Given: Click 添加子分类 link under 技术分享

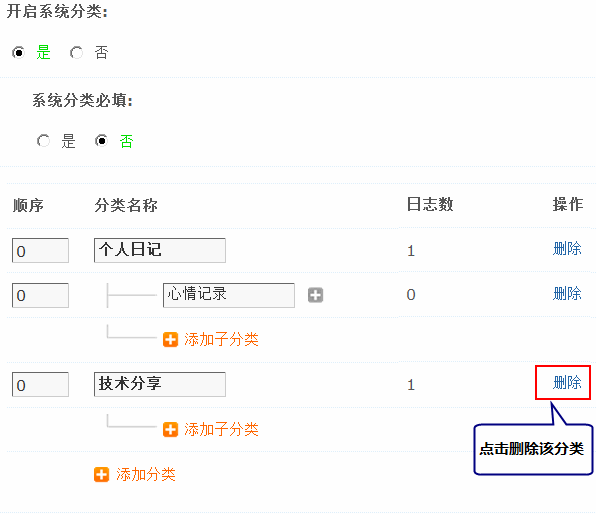Looking at the screenshot, I should pyautogui.click(x=221, y=430).
